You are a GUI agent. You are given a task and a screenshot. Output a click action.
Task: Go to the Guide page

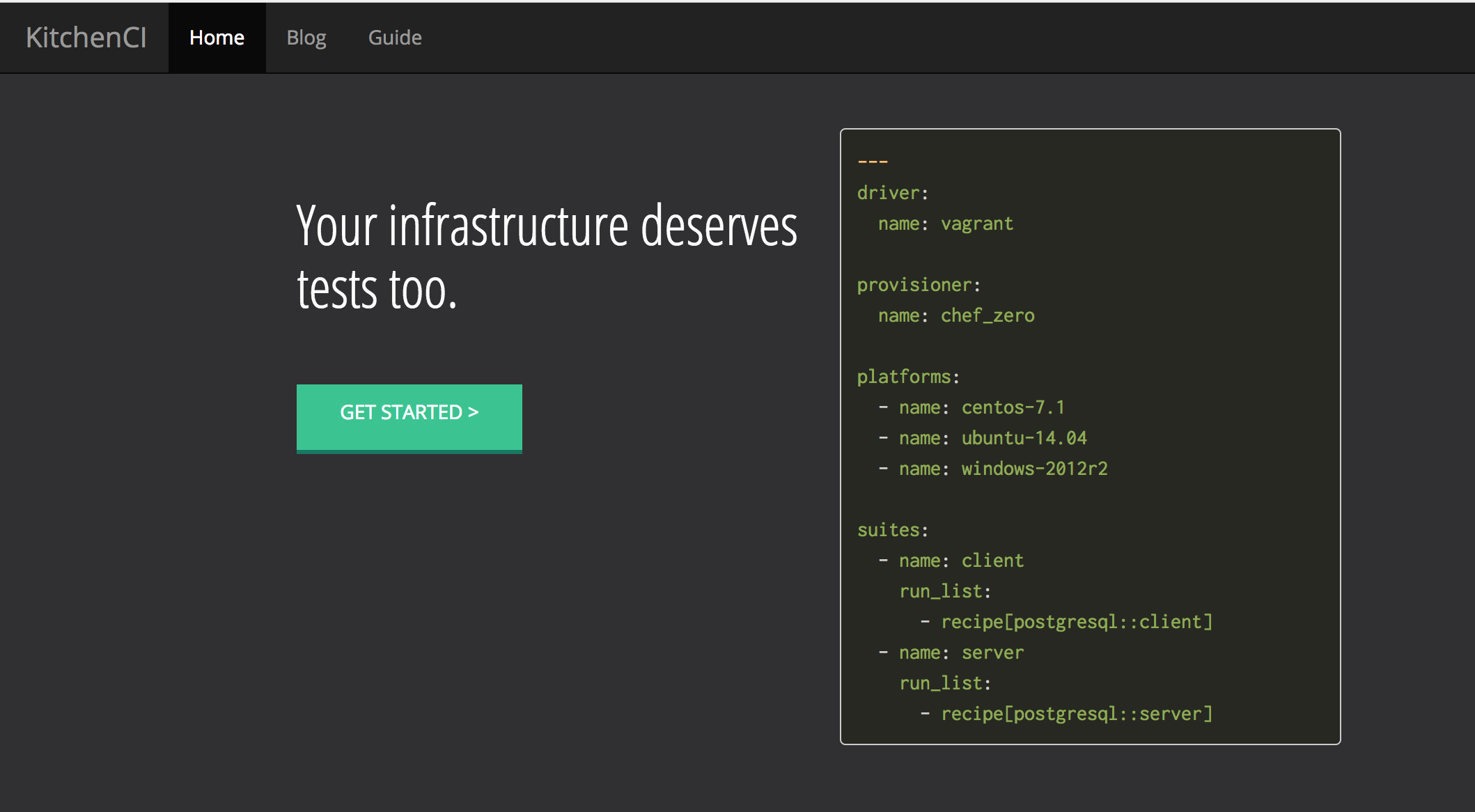tap(394, 38)
